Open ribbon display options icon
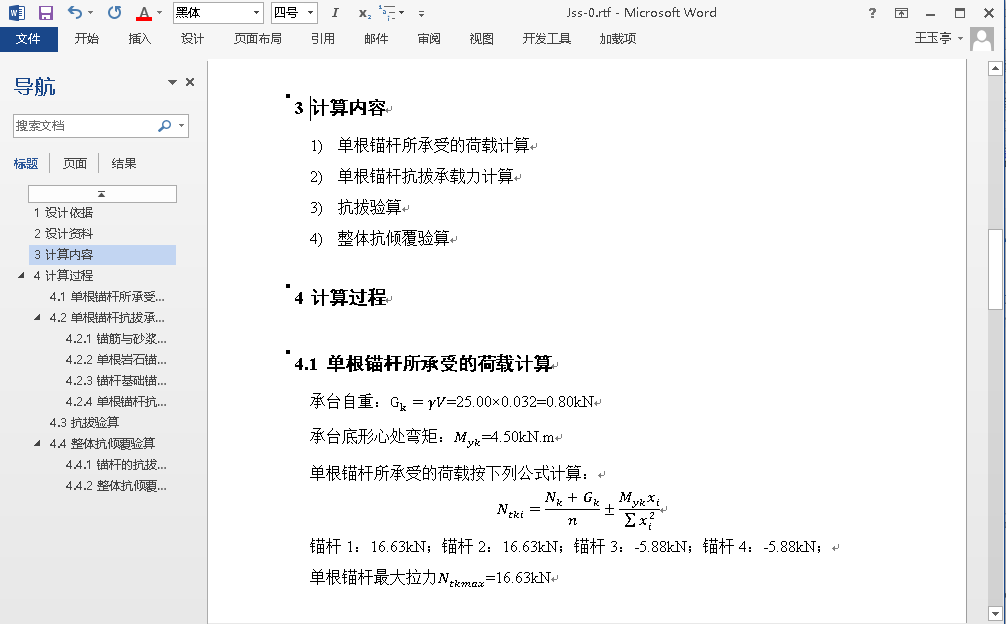 coord(901,13)
